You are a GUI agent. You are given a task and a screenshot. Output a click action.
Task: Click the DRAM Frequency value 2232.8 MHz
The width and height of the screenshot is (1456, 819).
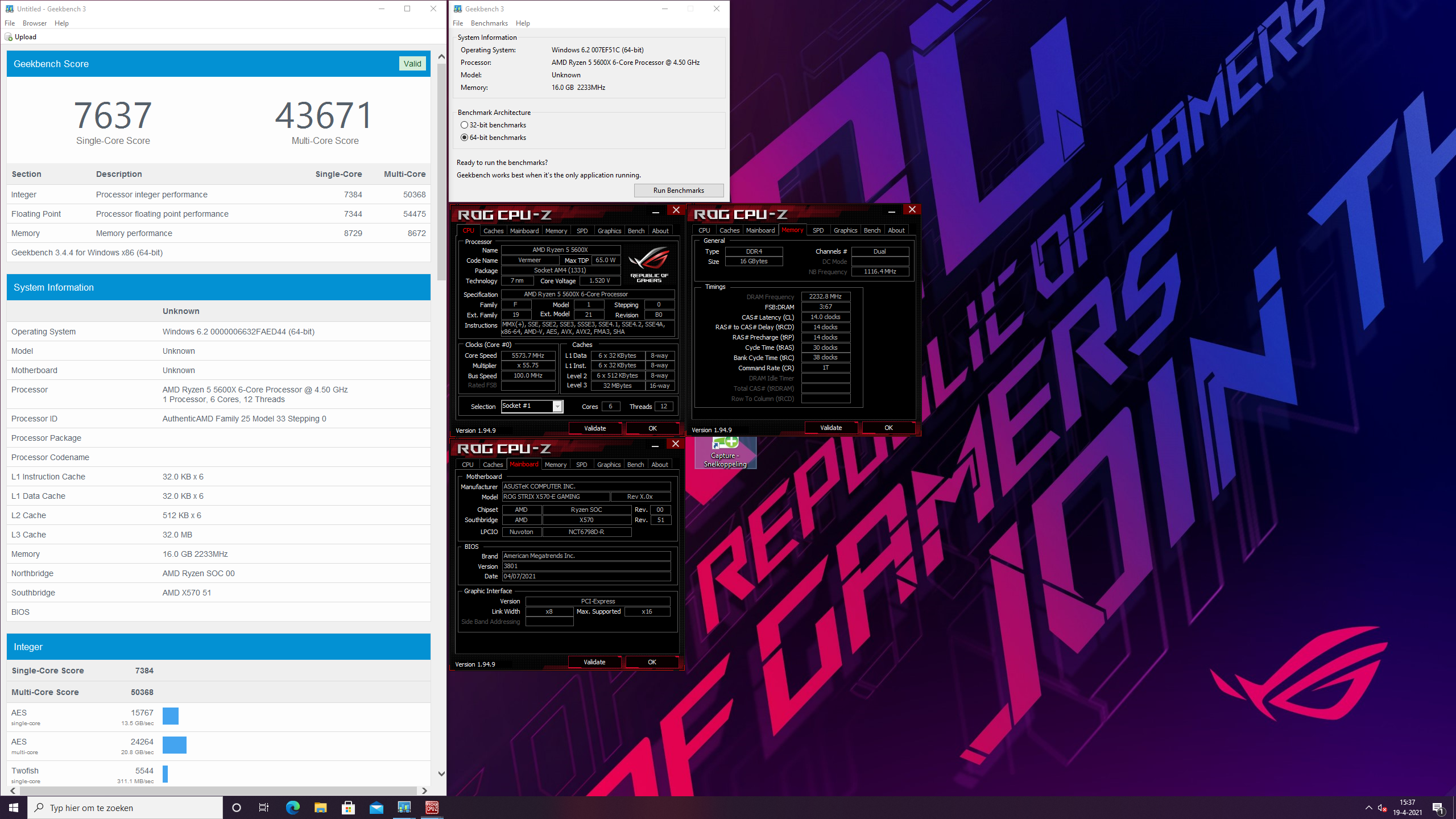[x=826, y=297]
